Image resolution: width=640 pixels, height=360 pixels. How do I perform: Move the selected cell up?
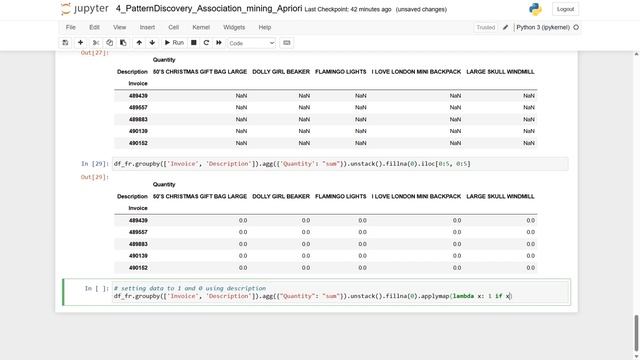click(x=139, y=43)
